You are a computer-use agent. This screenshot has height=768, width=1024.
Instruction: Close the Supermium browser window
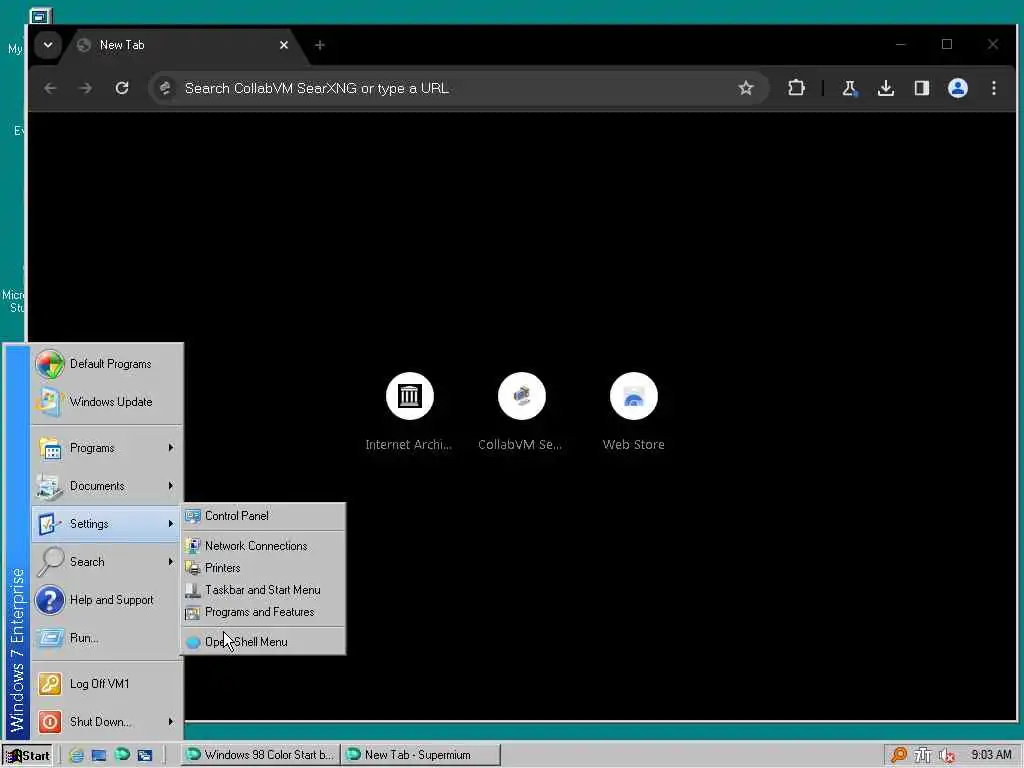point(993,44)
